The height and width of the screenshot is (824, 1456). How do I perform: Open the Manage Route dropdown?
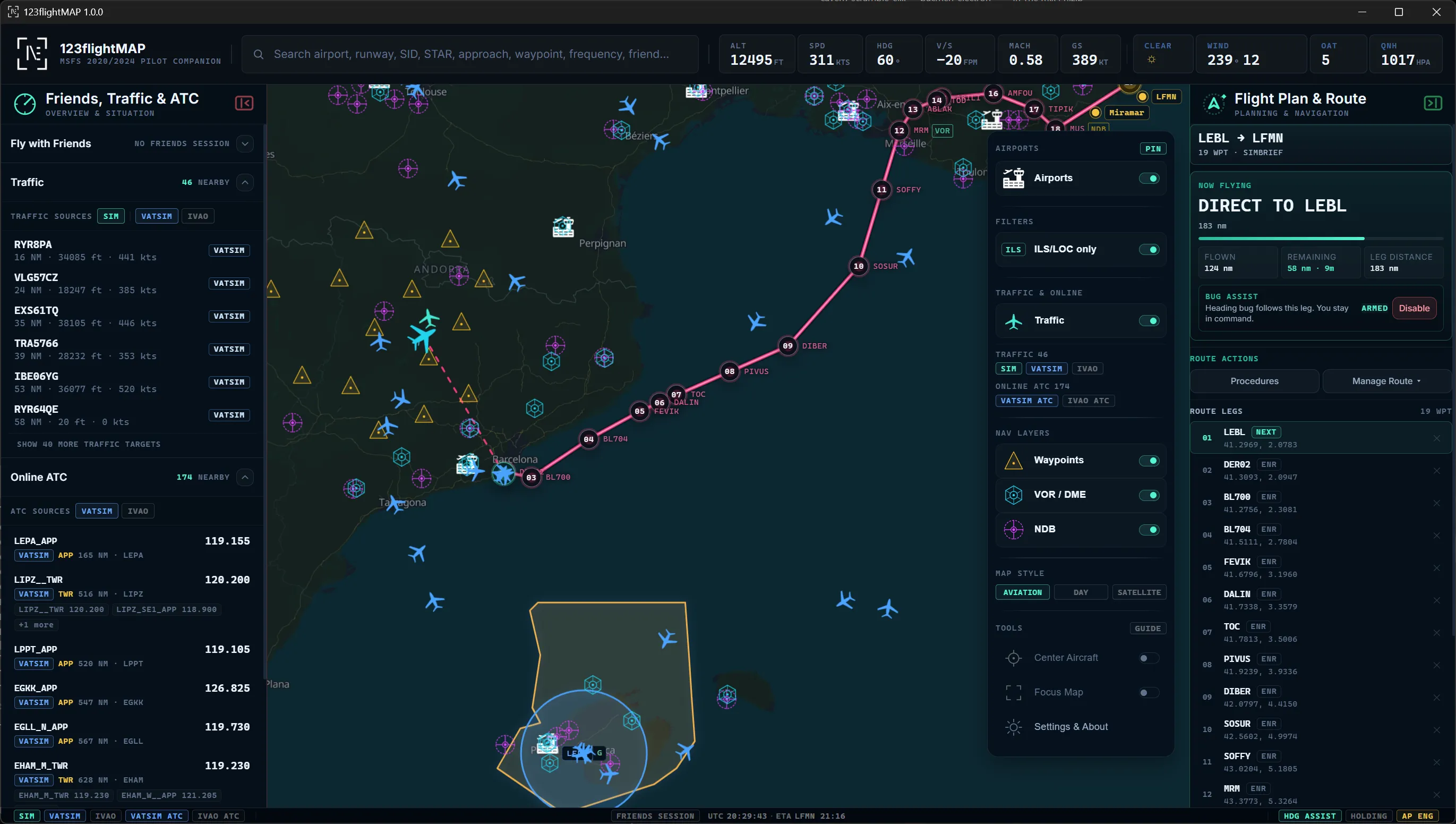click(x=1386, y=381)
